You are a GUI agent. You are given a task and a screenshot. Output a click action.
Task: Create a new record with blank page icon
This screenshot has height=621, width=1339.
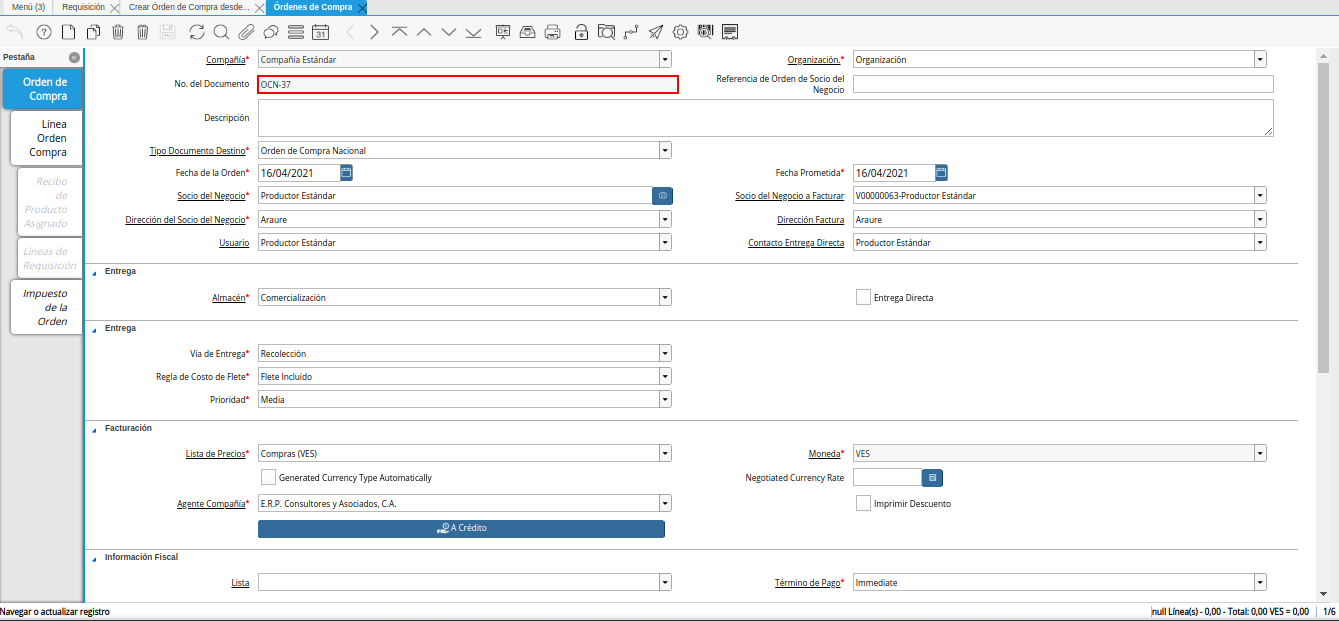click(69, 32)
